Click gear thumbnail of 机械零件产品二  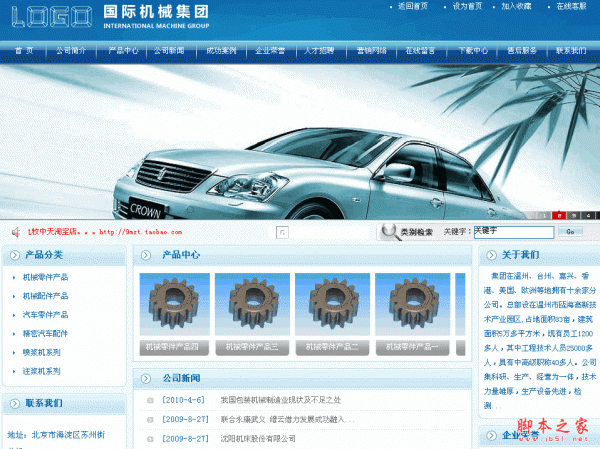point(333,304)
